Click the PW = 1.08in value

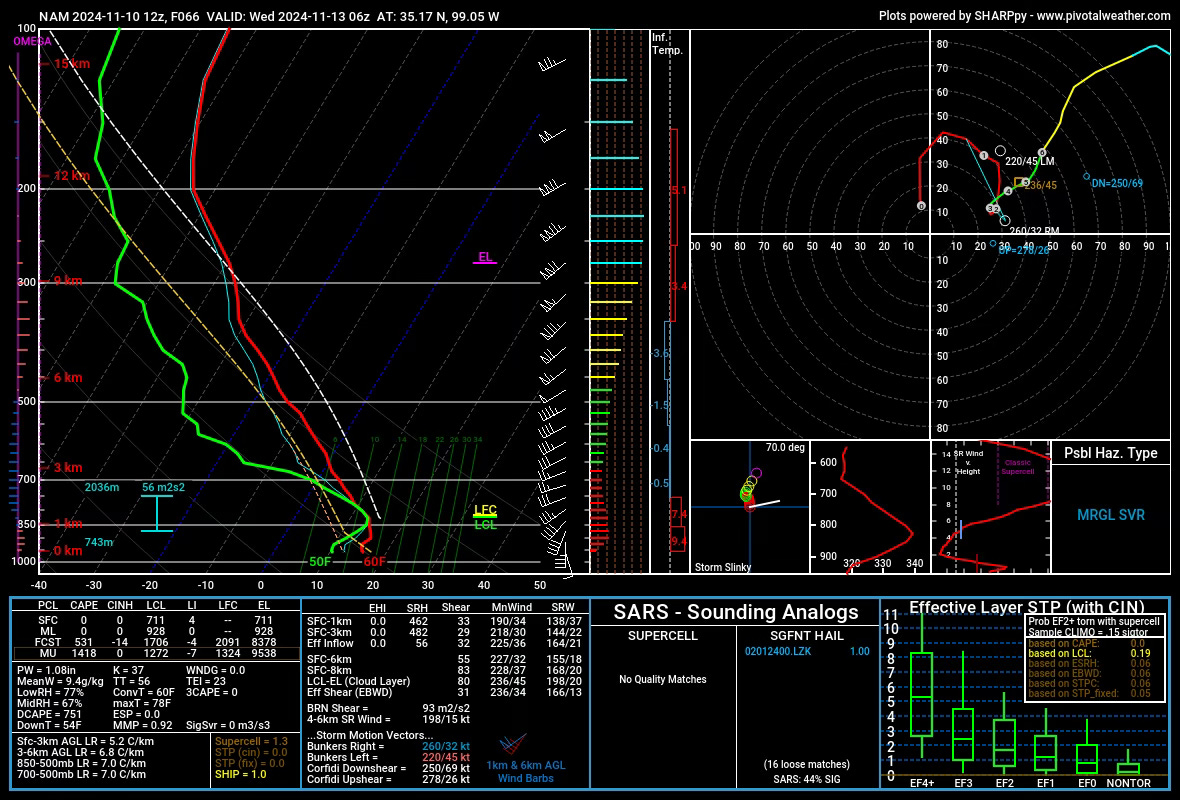point(46,670)
